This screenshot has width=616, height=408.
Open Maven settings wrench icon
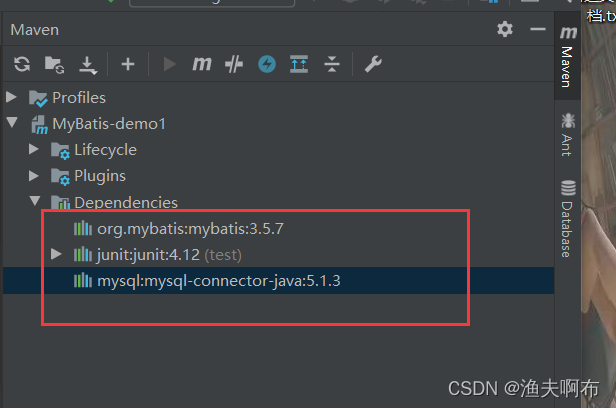coord(373,64)
